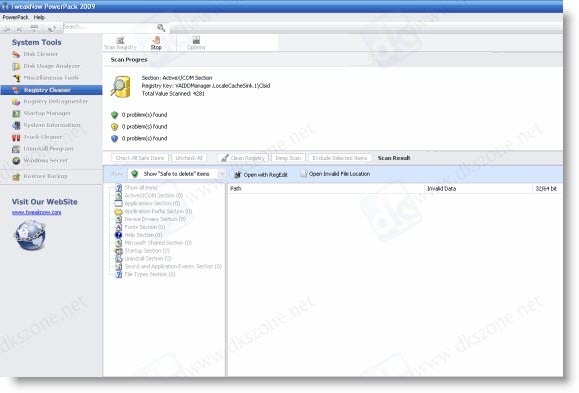Open Disk Usage Analyzer

[46, 66]
